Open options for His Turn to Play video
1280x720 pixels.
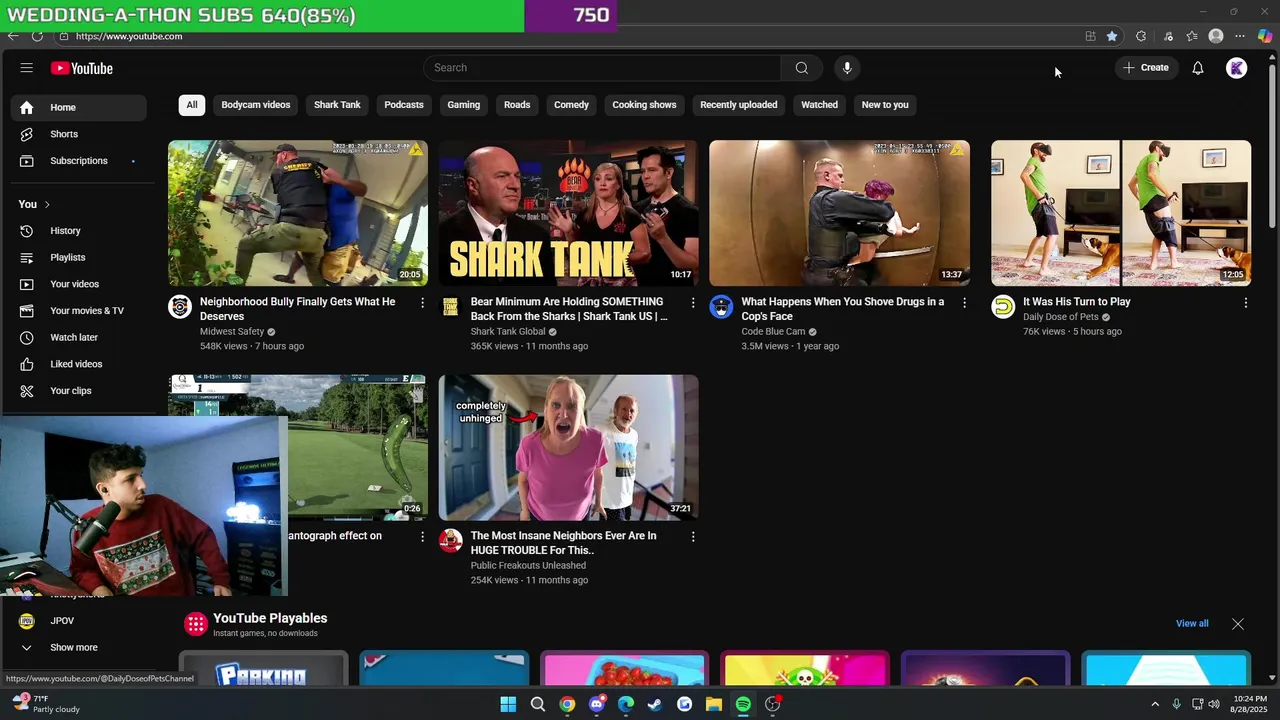click(1245, 302)
